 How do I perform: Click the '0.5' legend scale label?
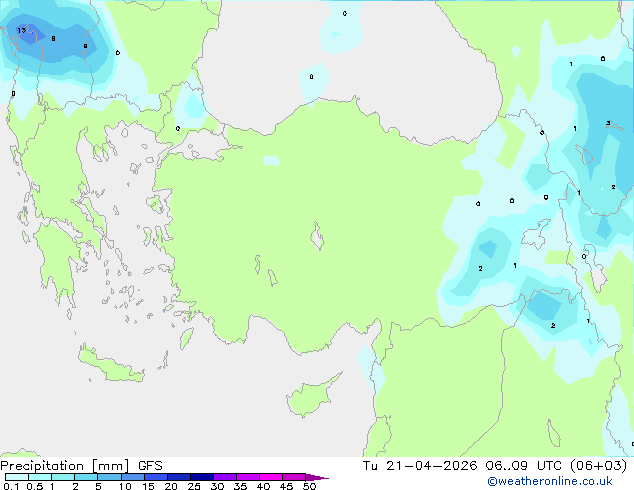[35, 486]
